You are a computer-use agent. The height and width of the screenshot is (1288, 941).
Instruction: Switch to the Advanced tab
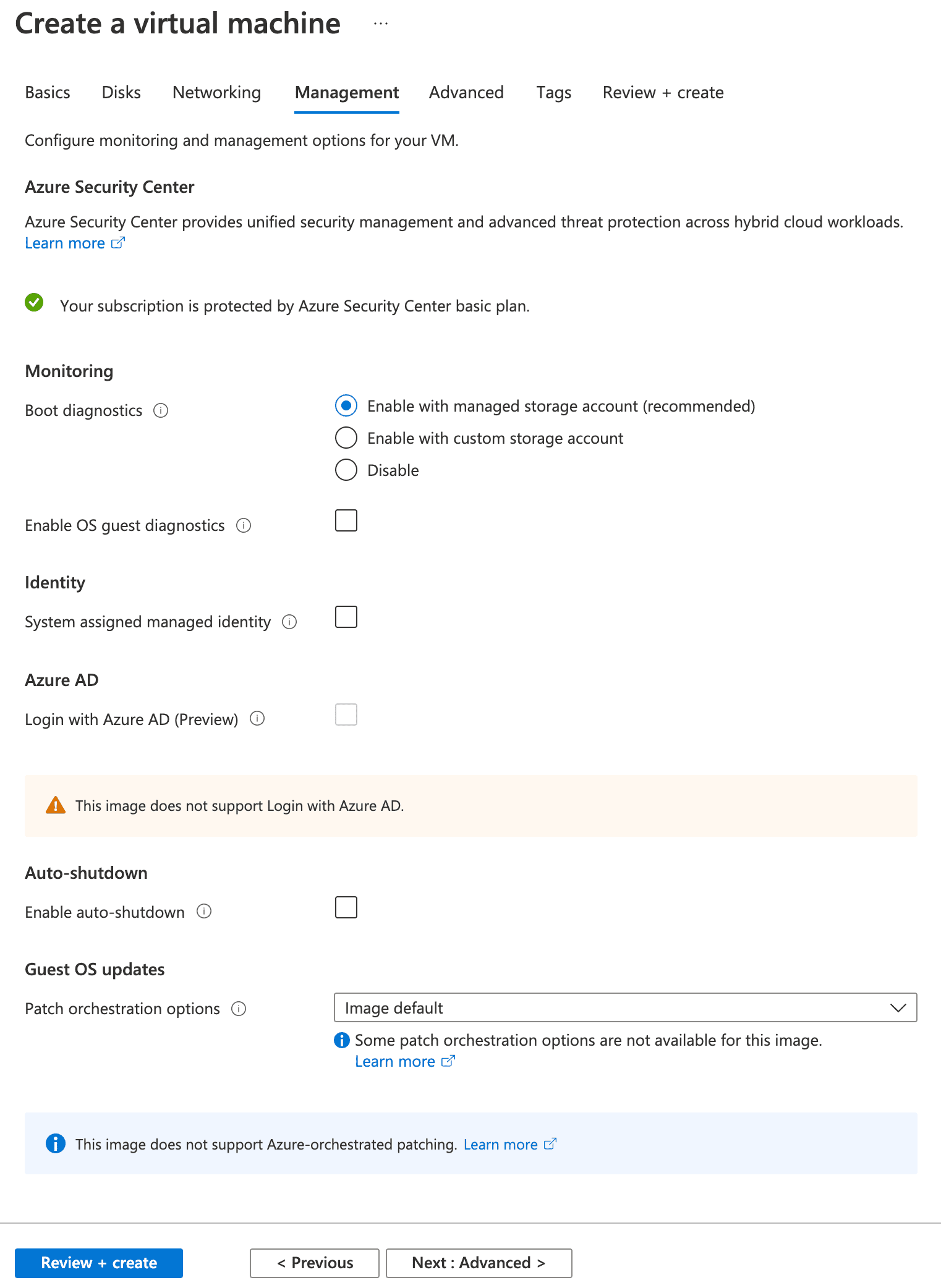pos(466,92)
